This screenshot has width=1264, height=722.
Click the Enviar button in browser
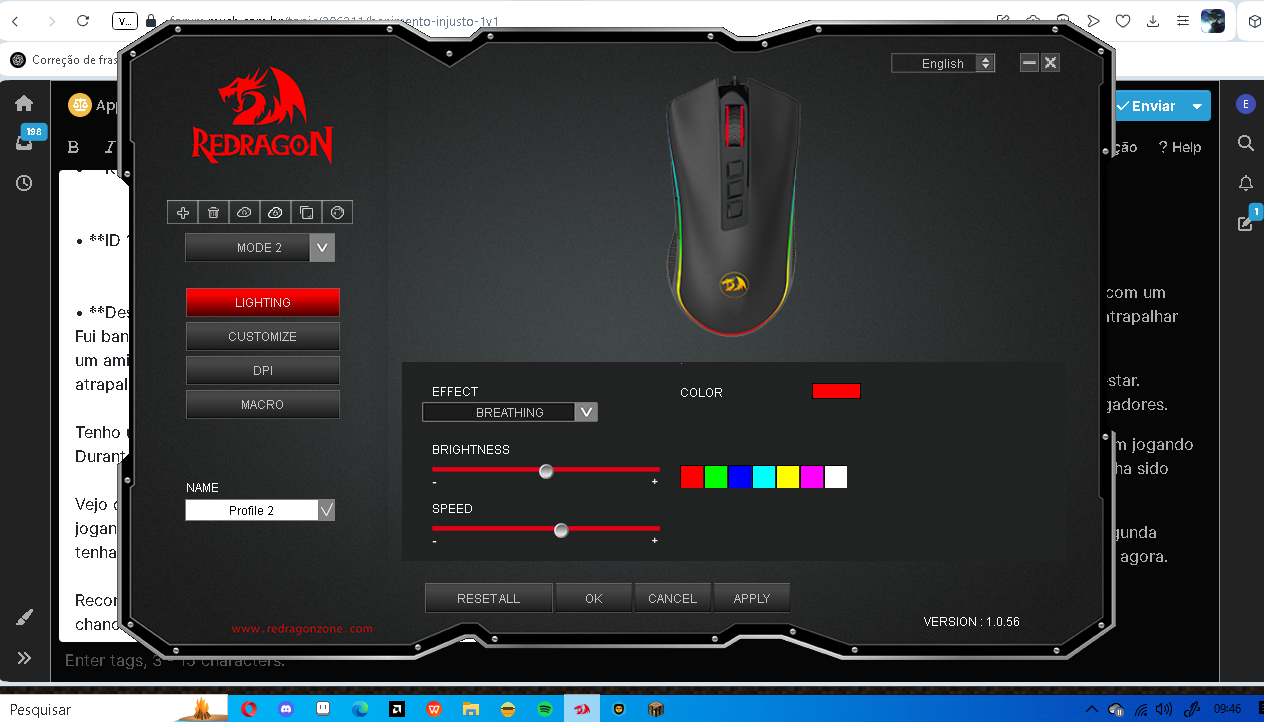coord(1148,106)
